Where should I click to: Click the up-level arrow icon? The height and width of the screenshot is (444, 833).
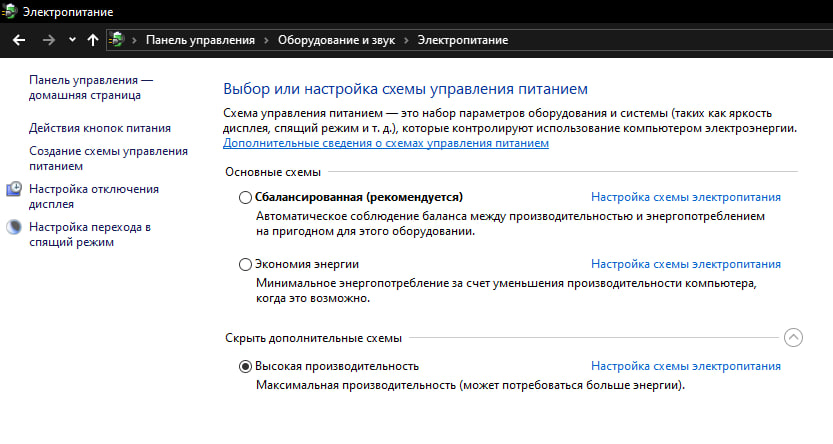pos(93,40)
